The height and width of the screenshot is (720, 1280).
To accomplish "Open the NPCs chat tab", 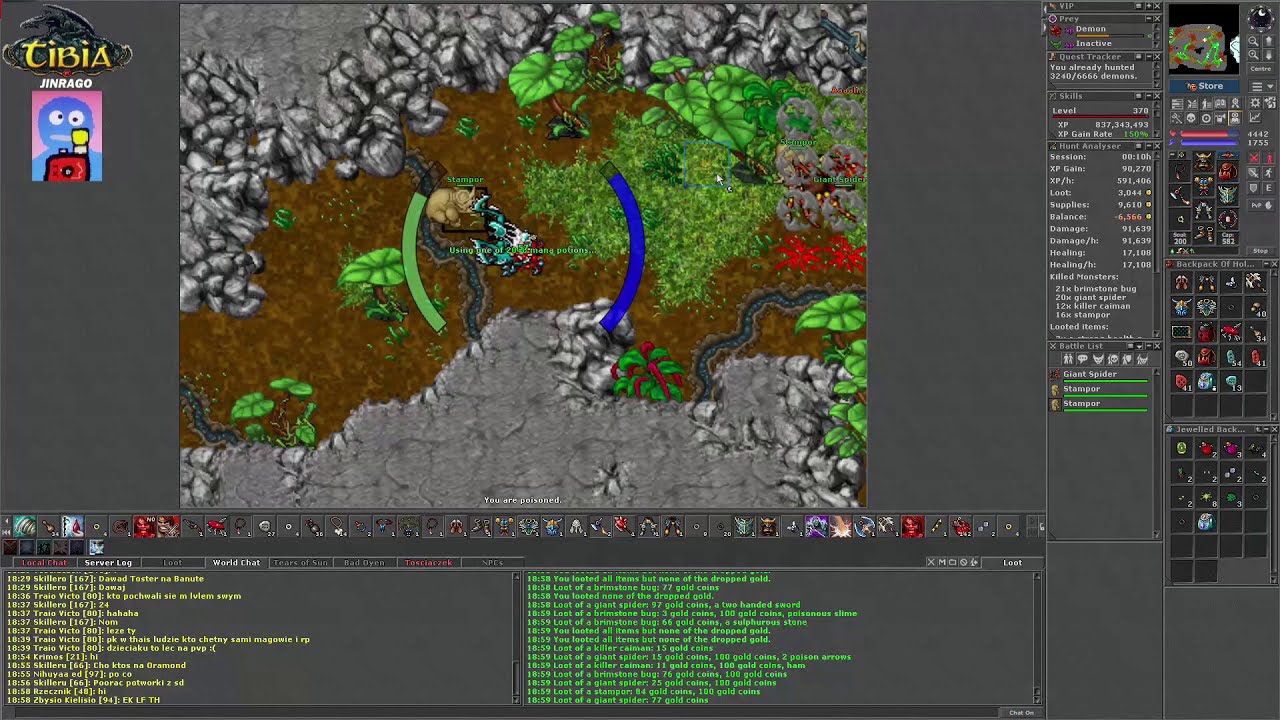I will 492,563.
